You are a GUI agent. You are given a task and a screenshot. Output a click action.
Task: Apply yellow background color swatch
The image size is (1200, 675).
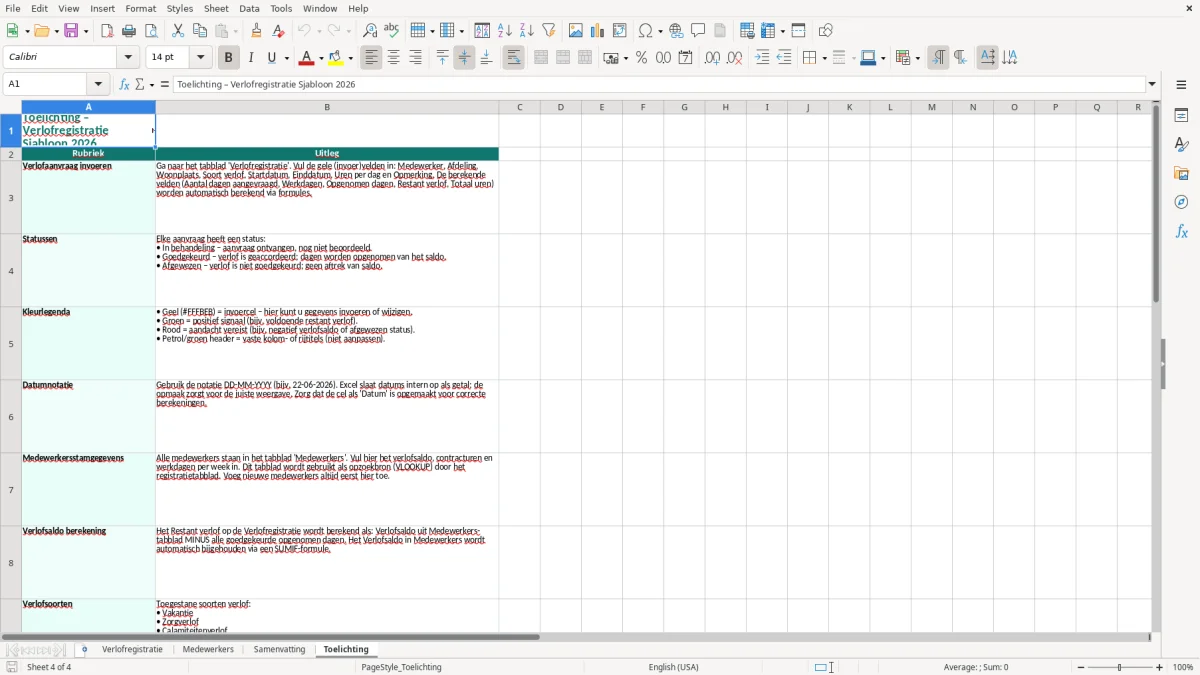pyautogui.click(x=337, y=58)
